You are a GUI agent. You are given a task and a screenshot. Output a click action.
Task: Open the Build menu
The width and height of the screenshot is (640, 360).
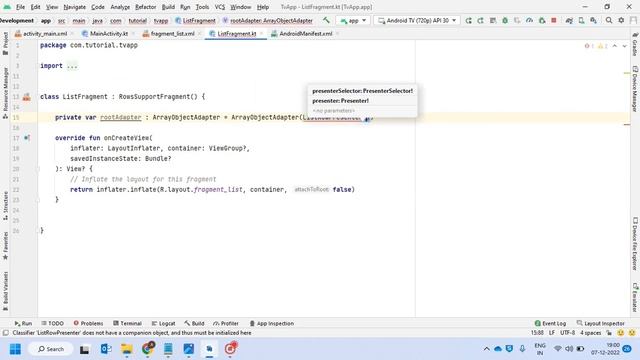point(168,7)
